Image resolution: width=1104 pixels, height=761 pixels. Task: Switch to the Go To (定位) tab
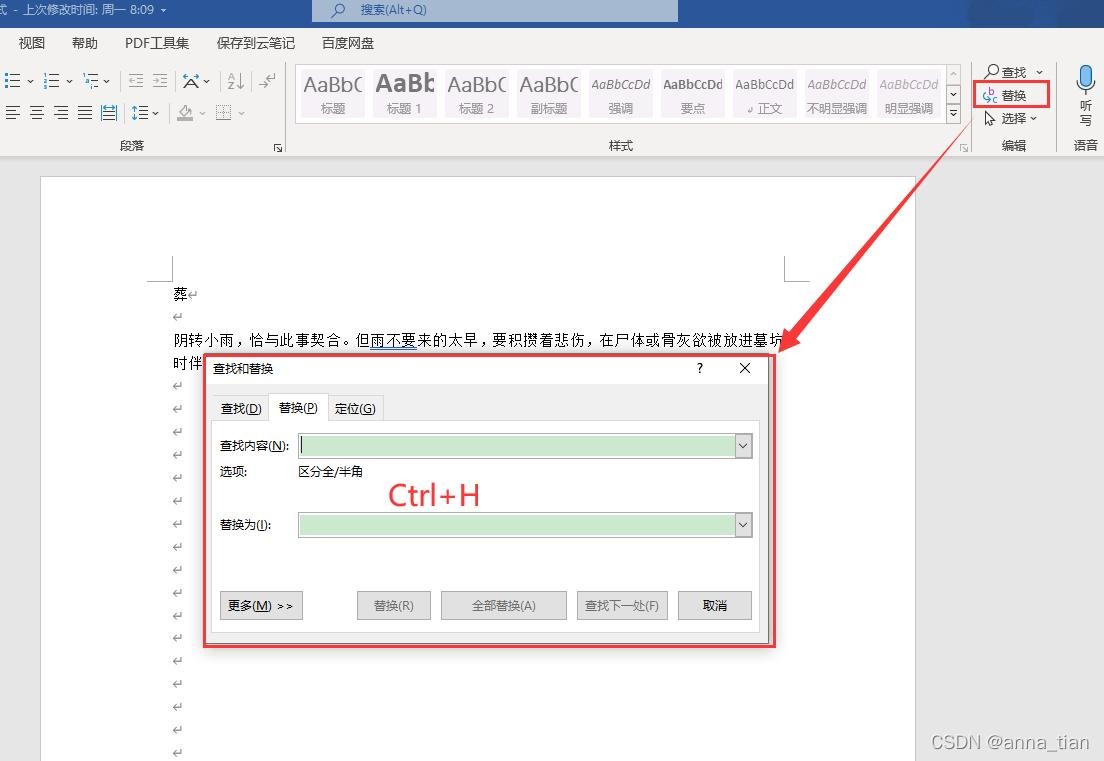pyautogui.click(x=355, y=408)
